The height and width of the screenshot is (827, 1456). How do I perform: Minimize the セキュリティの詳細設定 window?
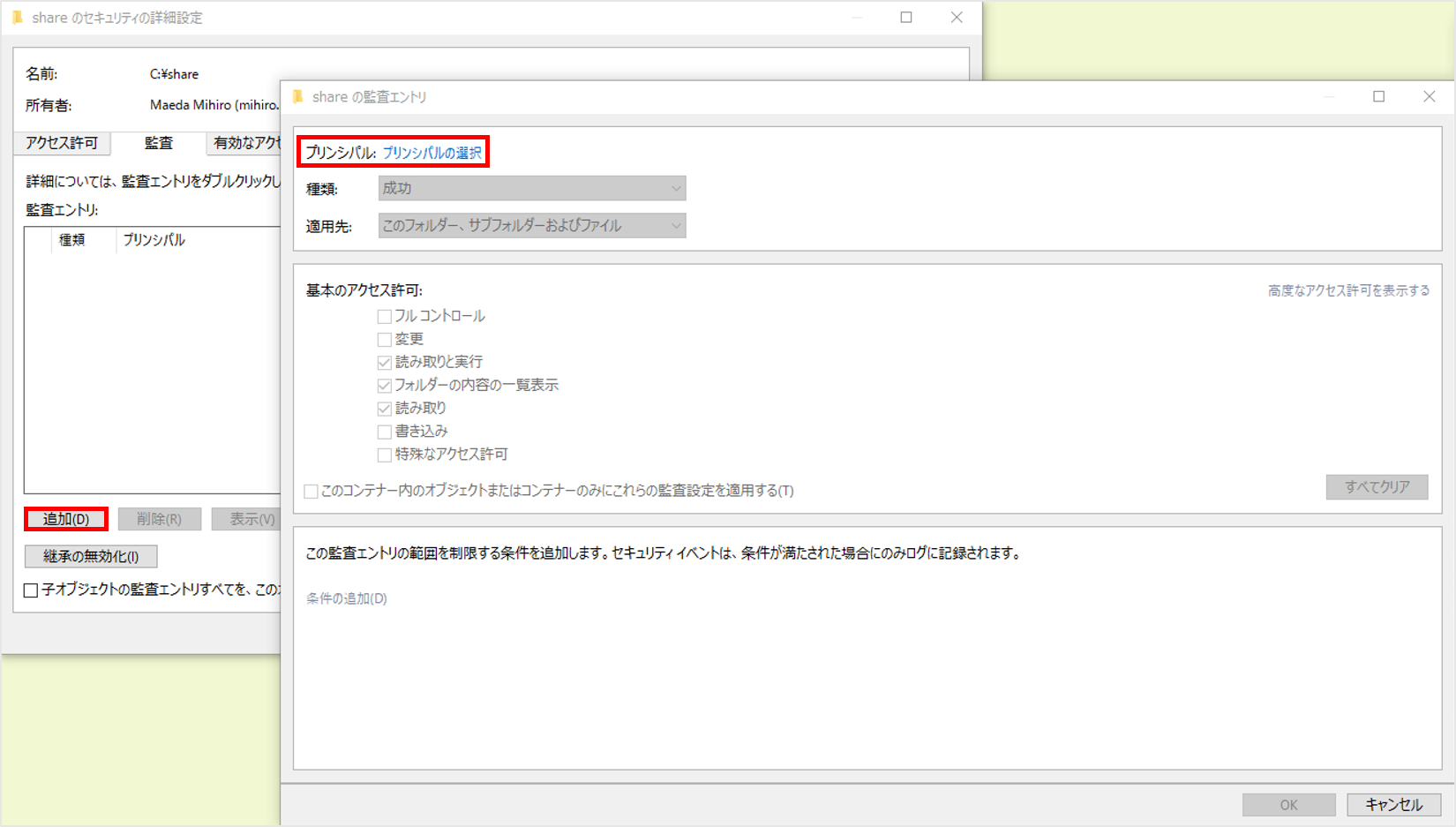click(x=857, y=17)
